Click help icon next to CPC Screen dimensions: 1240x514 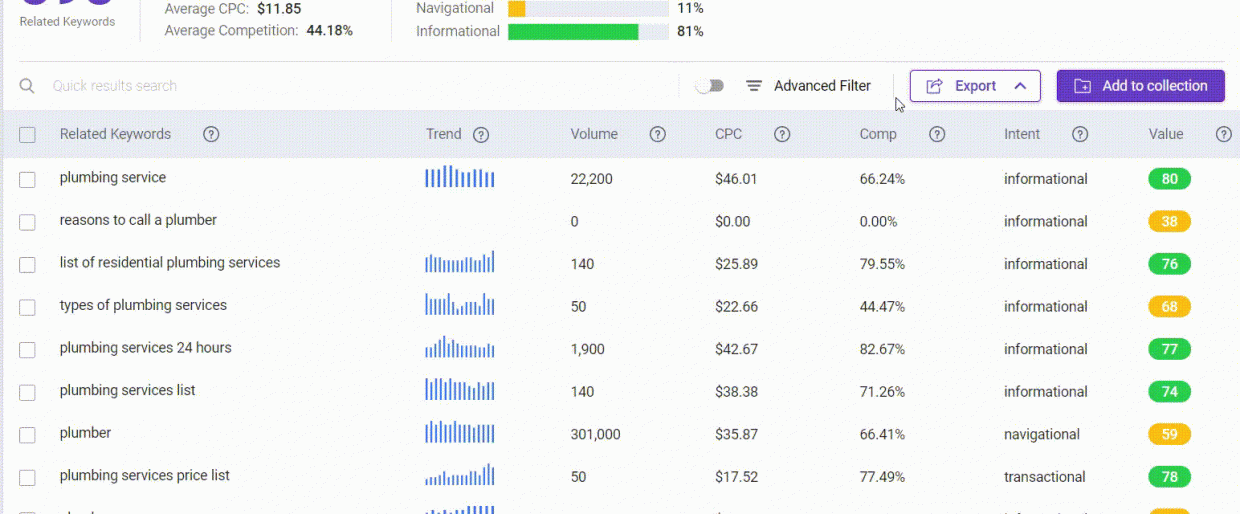(783, 134)
